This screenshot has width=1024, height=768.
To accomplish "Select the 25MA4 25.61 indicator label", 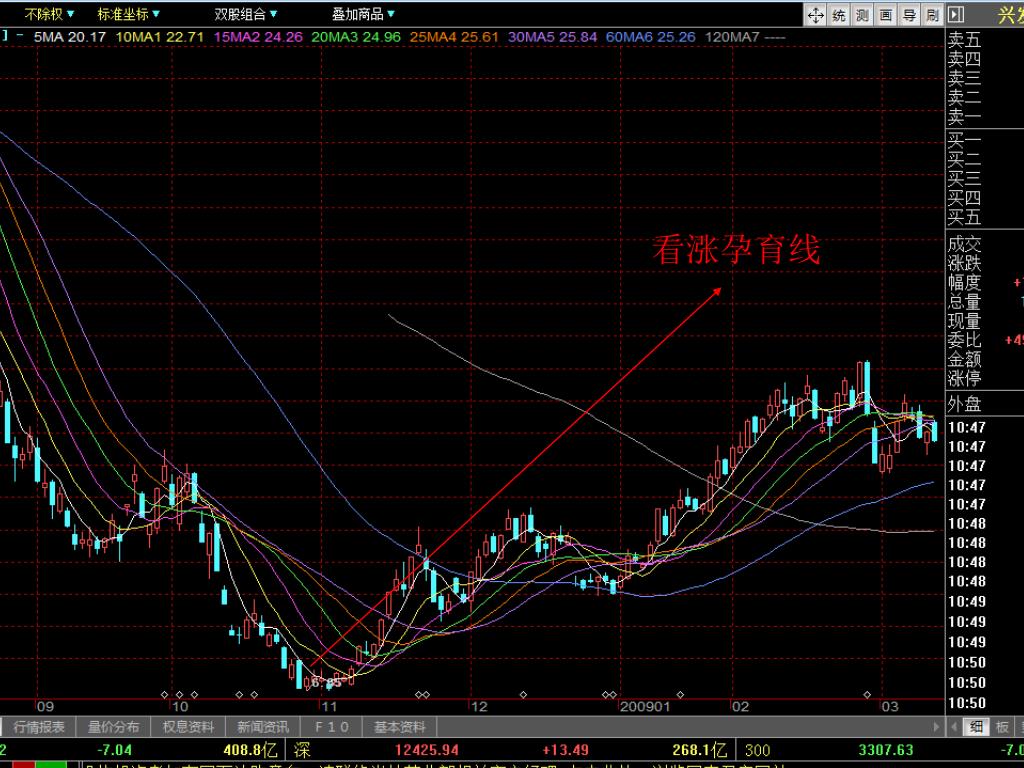I will (x=454, y=37).
